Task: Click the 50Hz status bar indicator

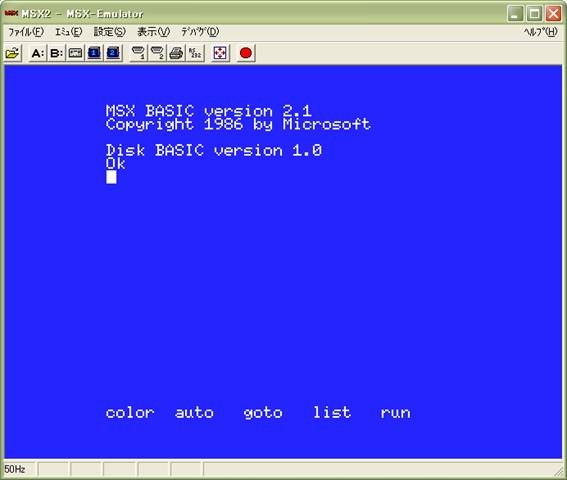Action: (15, 469)
